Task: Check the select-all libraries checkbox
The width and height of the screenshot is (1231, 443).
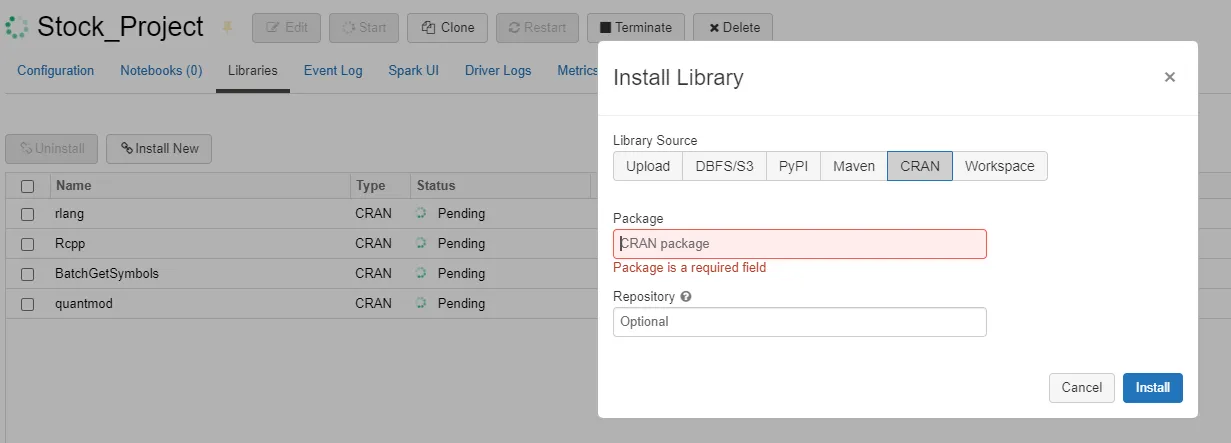Action: pos(28,186)
